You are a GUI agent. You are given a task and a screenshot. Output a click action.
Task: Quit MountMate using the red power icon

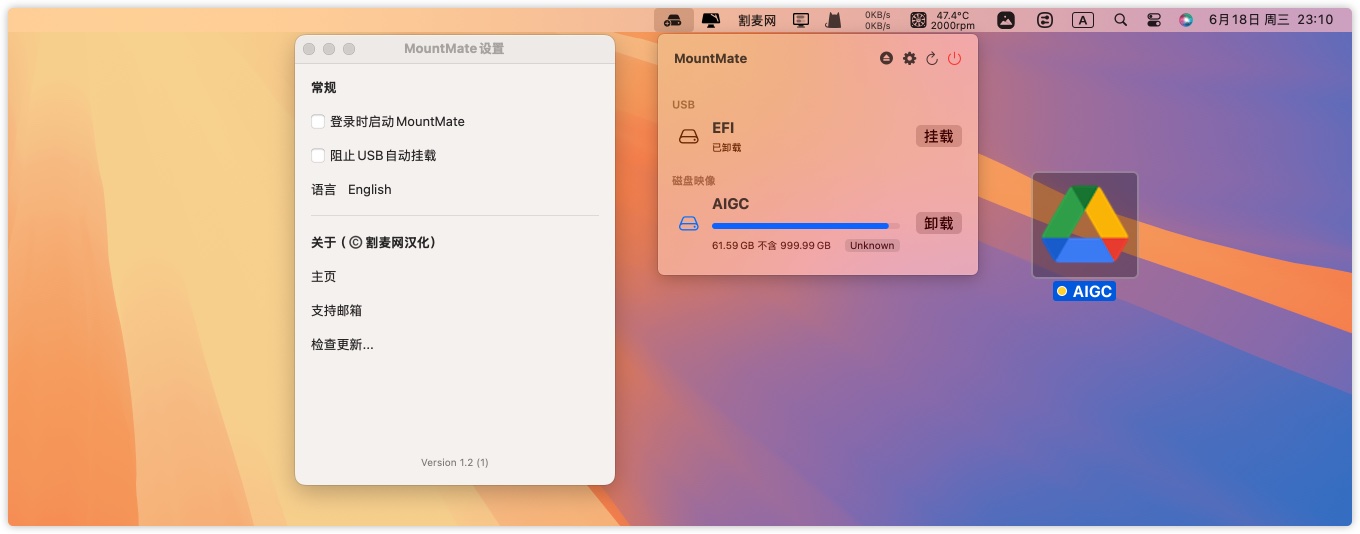point(954,59)
